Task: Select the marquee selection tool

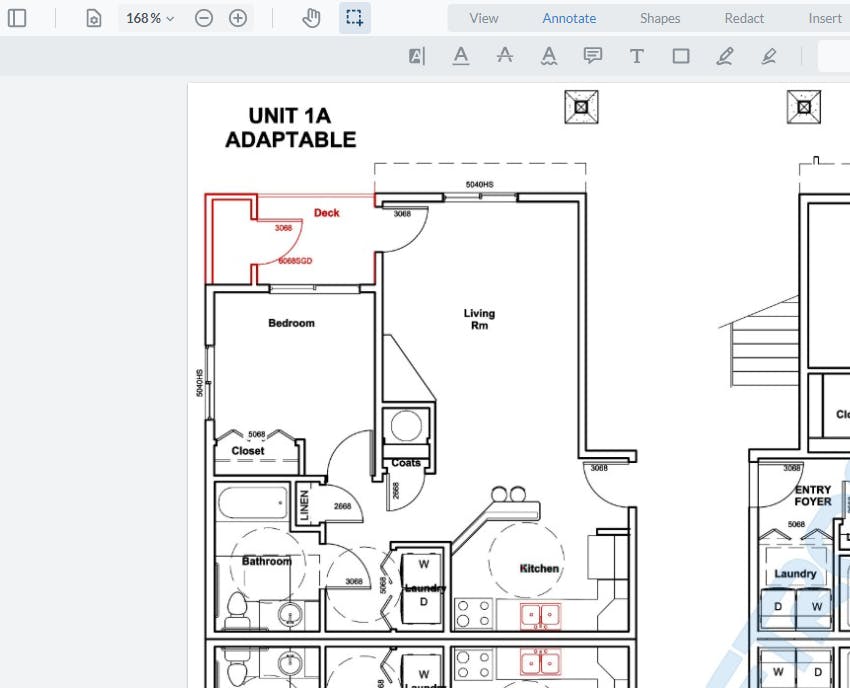Action: click(355, 18)
